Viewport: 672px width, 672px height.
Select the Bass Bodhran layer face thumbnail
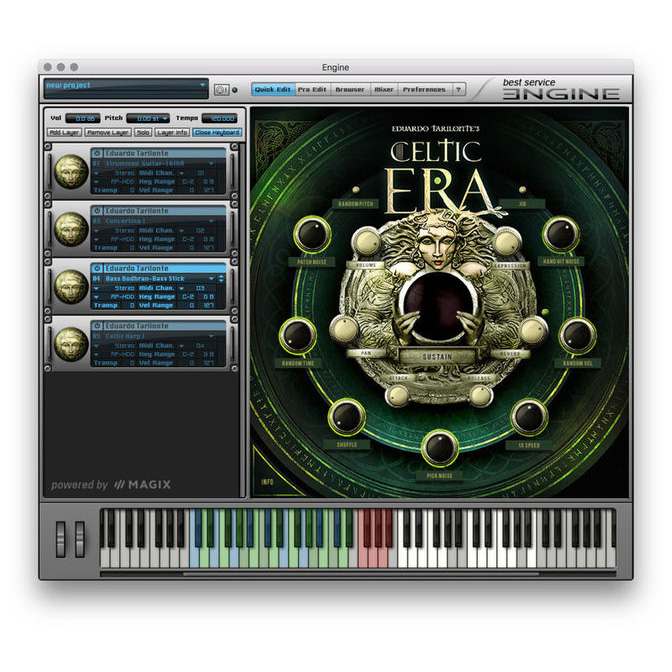[x=71, y=286]
